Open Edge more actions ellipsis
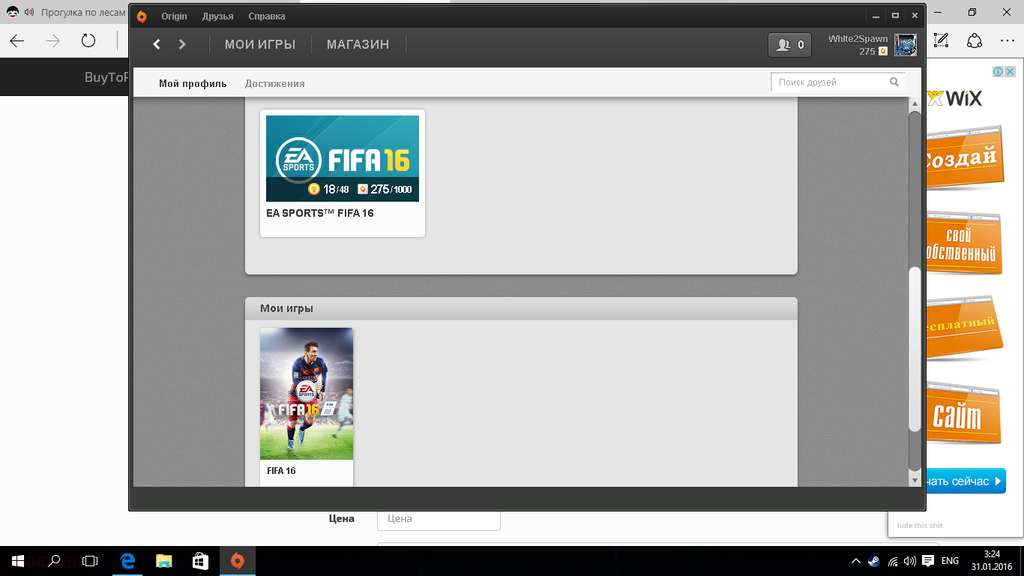Image resolution: width=1024 pixels, height=576 pixels. pyautogui.click(x=1008, y=40)
